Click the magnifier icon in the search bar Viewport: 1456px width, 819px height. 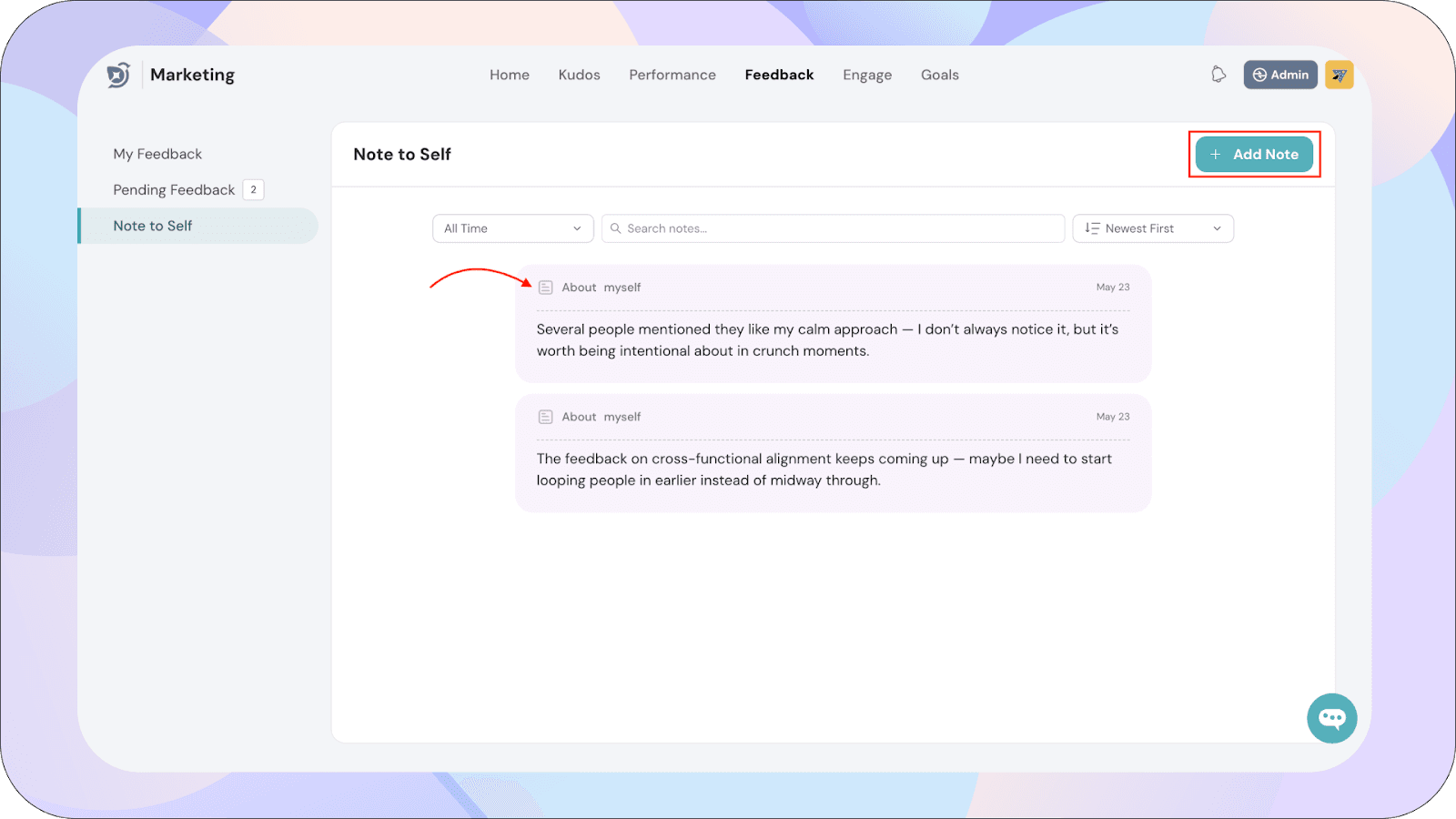tap(616, 228)
